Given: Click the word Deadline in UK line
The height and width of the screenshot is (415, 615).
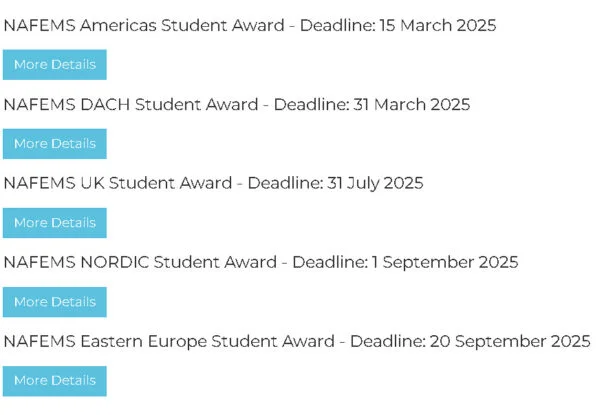Looking at the screenshot, I should [283, 183].
